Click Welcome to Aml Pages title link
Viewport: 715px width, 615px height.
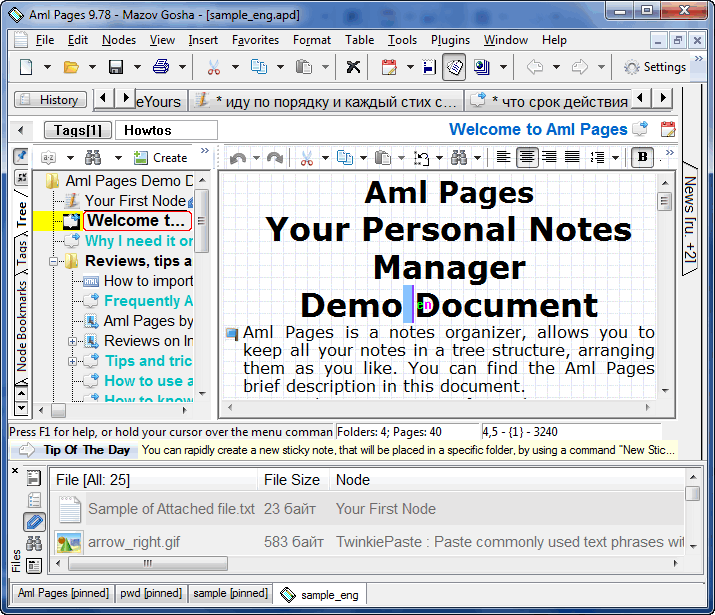(538, 129)
